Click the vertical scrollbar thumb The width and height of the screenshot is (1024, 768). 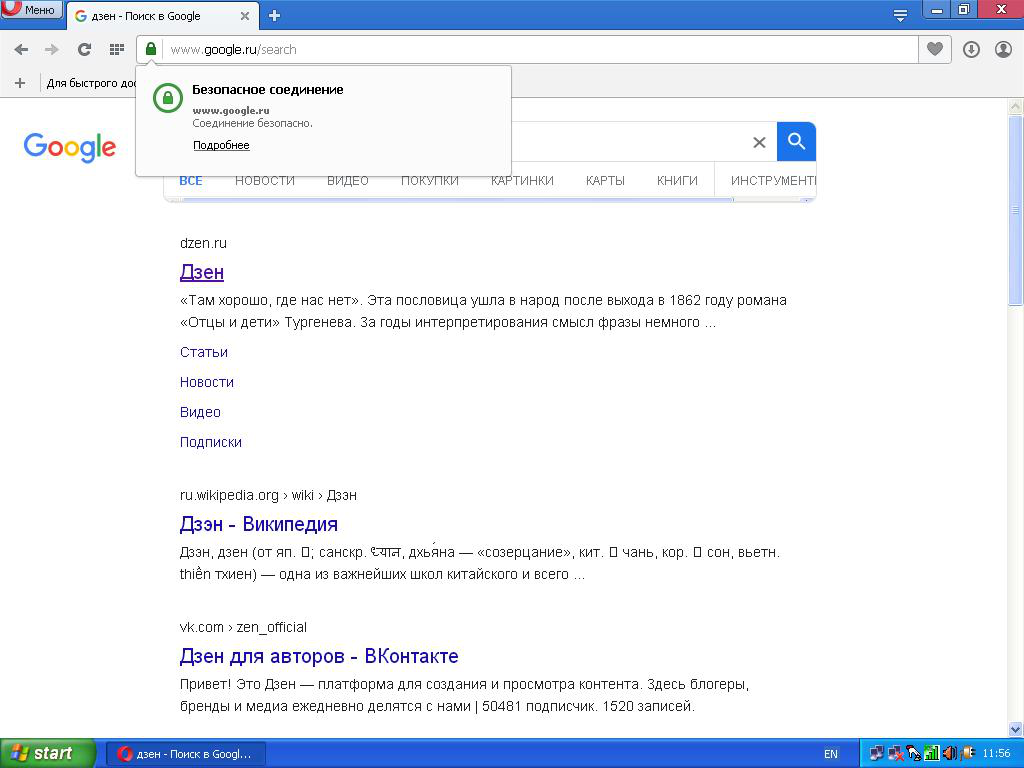(x=1016, y=210)
